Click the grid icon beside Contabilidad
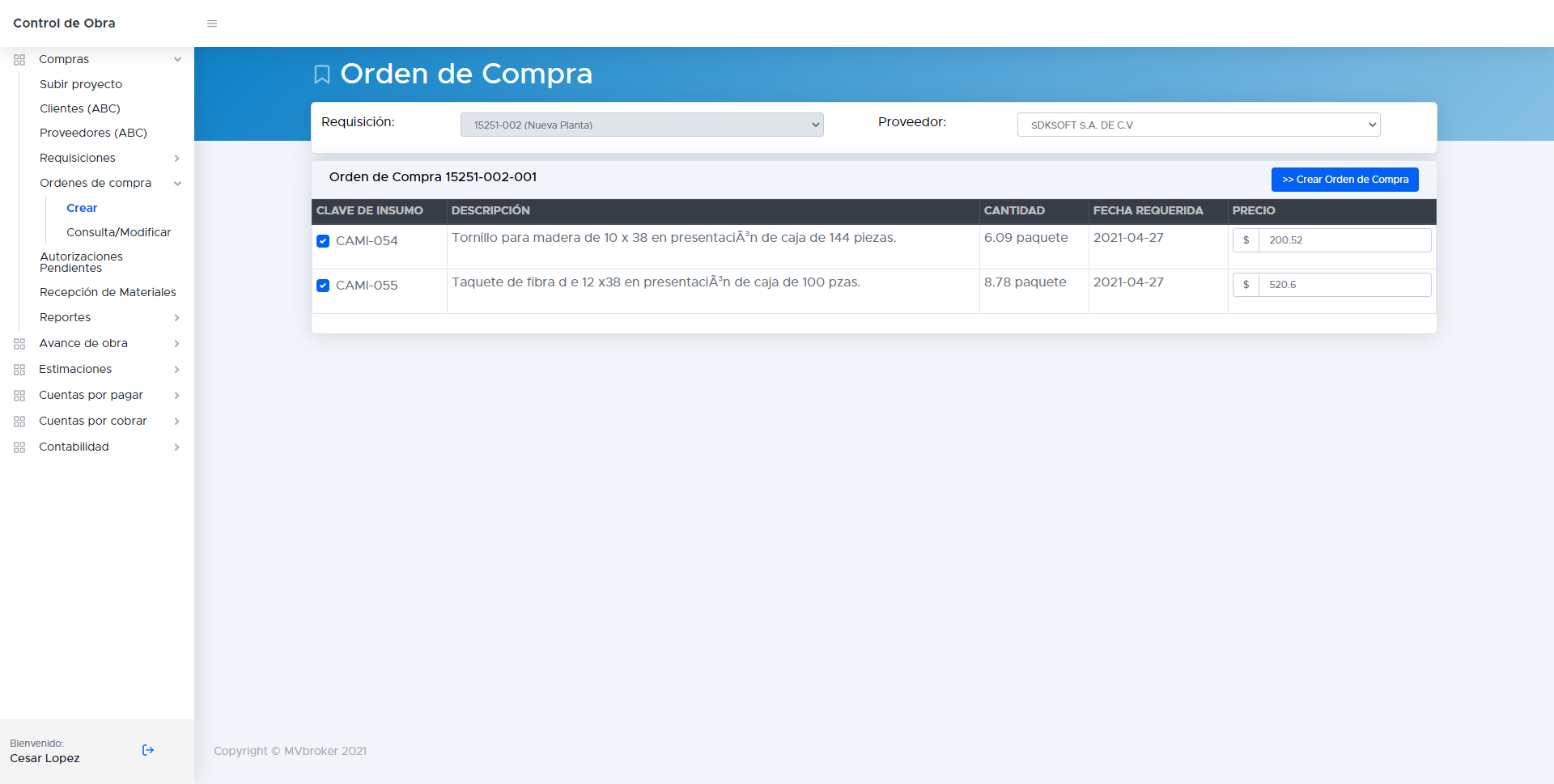Image resolution: width=1554 pixels, height=784 pixels. pos(19,447)
